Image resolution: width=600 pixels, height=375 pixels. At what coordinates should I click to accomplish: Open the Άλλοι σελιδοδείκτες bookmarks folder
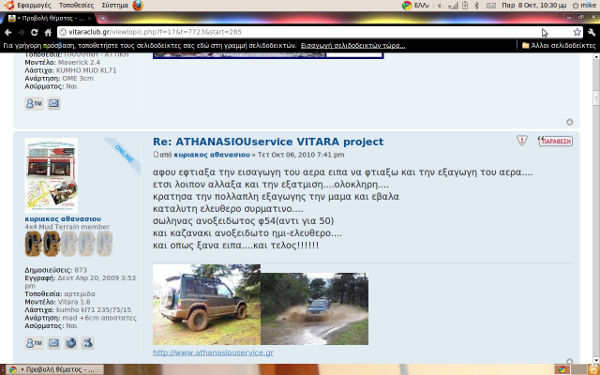coord(559,46)
